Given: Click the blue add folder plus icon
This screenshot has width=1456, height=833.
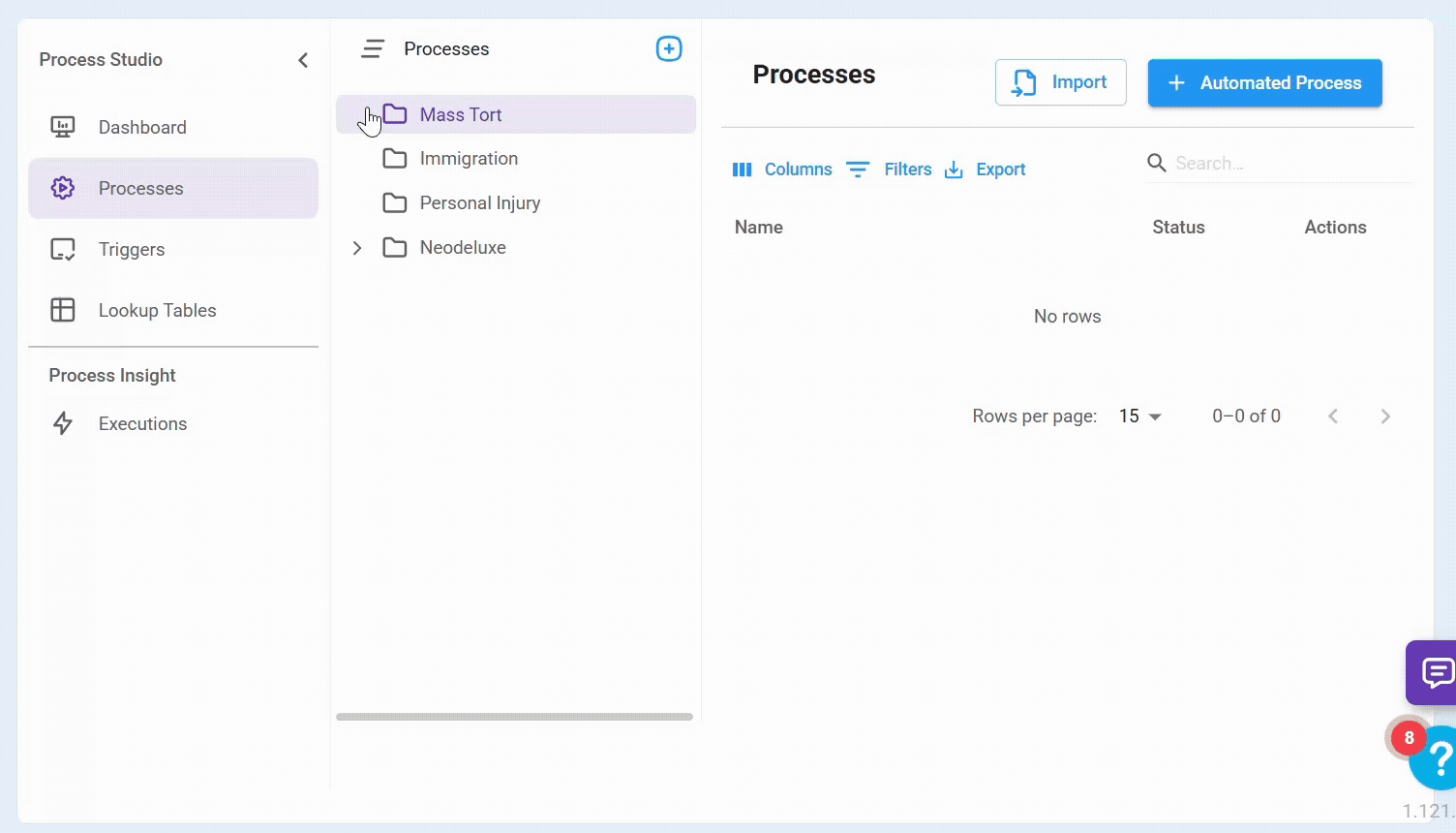Looking at the screenshot, I should click(x=669, y=48).
